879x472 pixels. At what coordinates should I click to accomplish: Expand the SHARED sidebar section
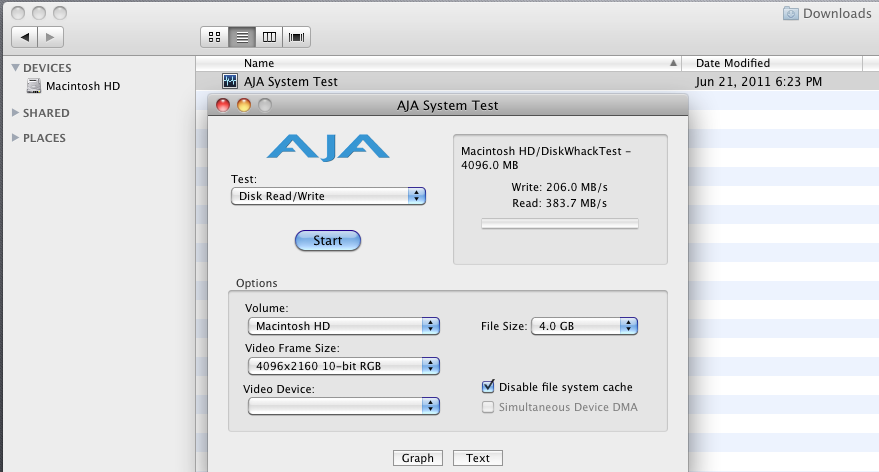pyautogui.click(x=16, y=113)
